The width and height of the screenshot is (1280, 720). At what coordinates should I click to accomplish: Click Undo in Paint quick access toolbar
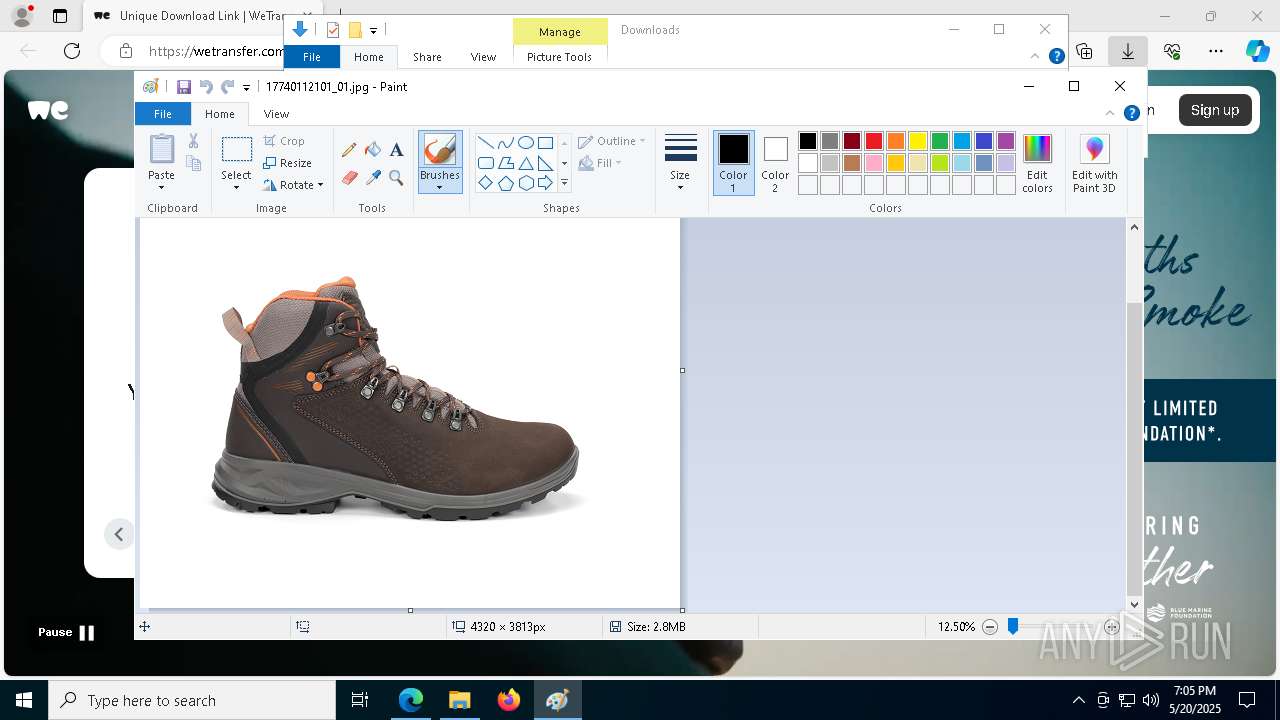[206, 87]
